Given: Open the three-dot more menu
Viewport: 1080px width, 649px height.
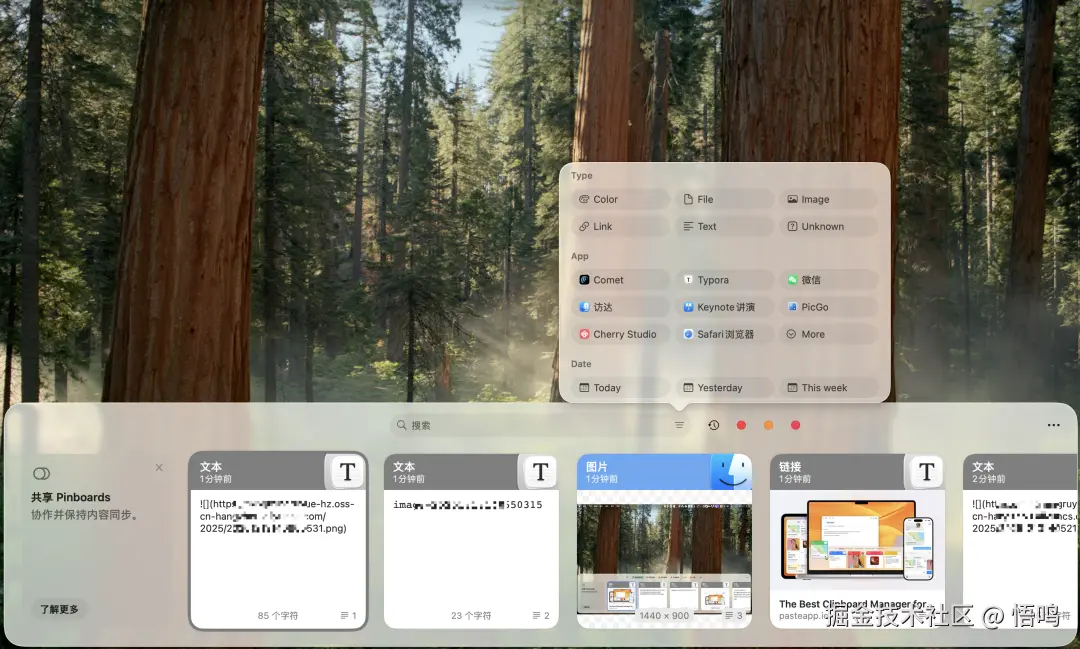Looking at the screenshot, I should [1053, 425].
